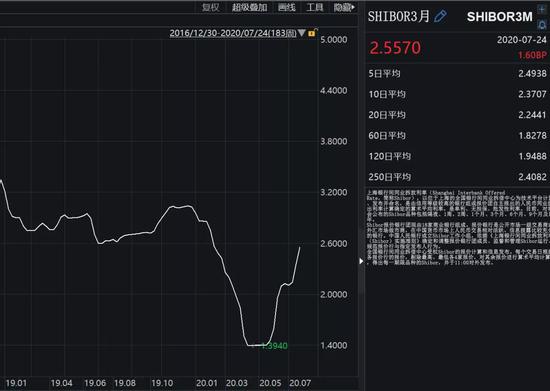Click the SHIBOR3M code title
Viewport: 550px width, 391px height.
500,17
